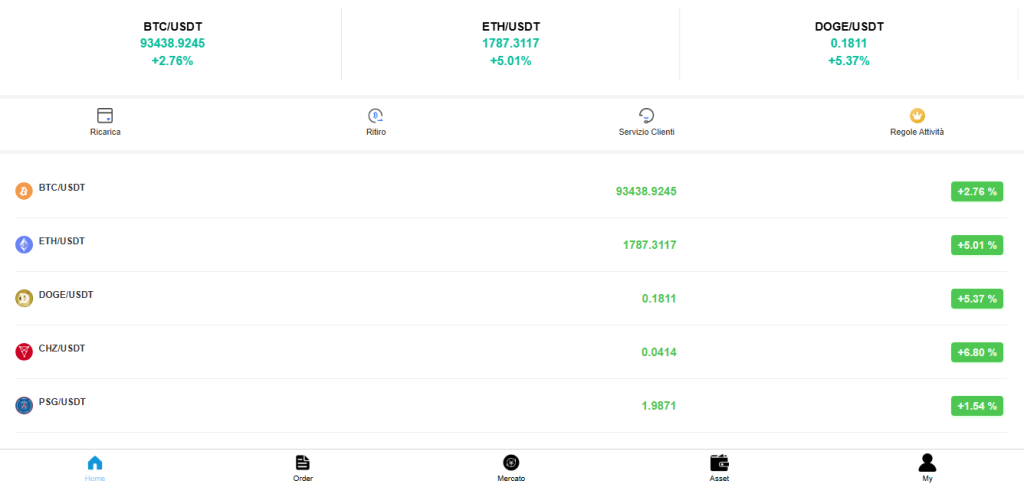Click the Bitcoin coin icon in list
Screen dimensions: 1024x484
(x=24, y=191)
